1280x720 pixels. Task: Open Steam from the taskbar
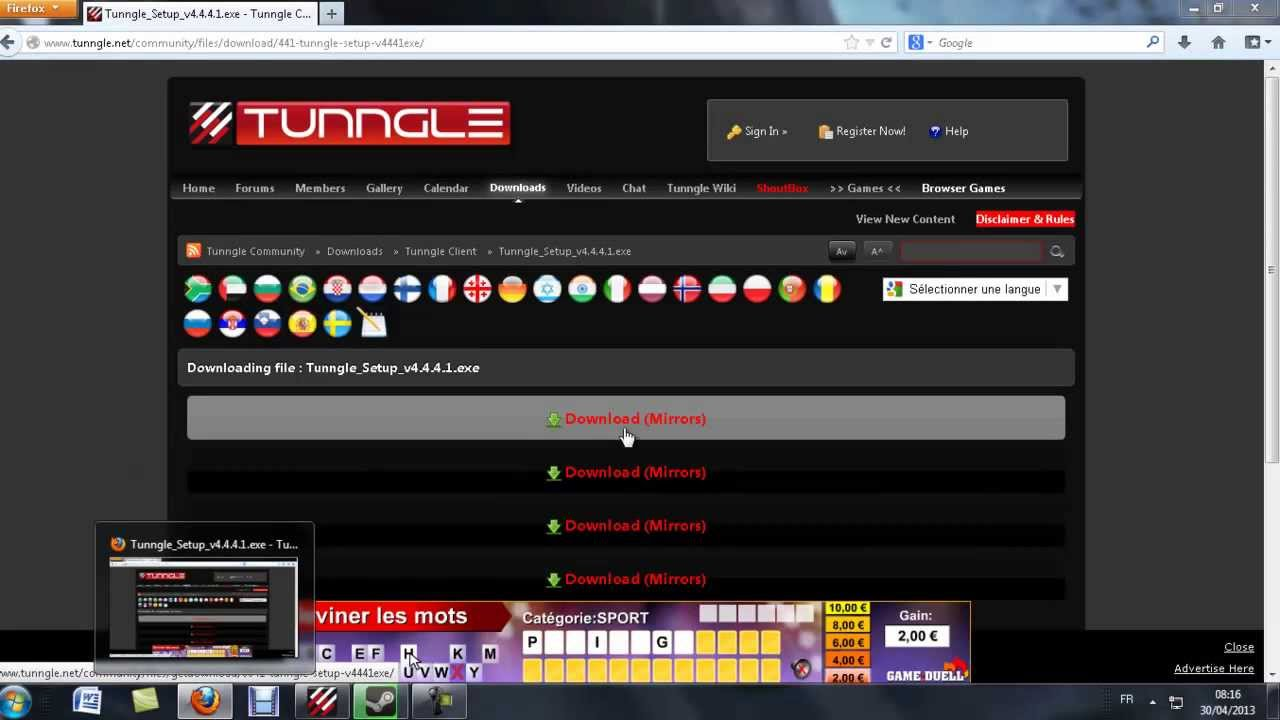379,700
